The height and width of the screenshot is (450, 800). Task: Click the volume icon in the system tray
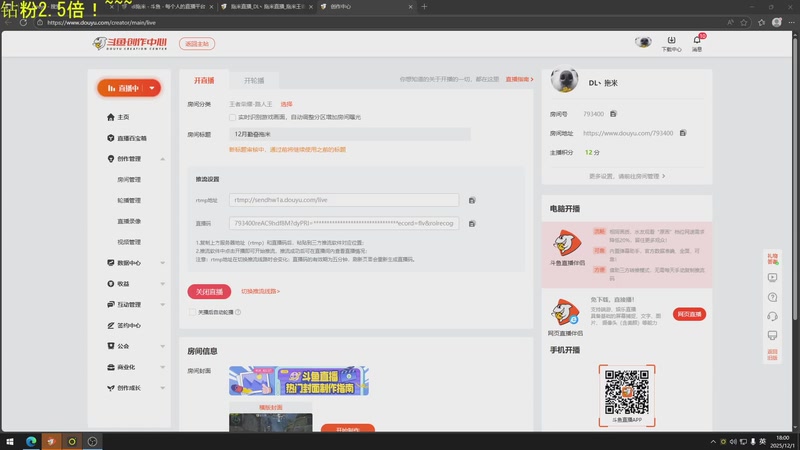(x=733, y=441)
